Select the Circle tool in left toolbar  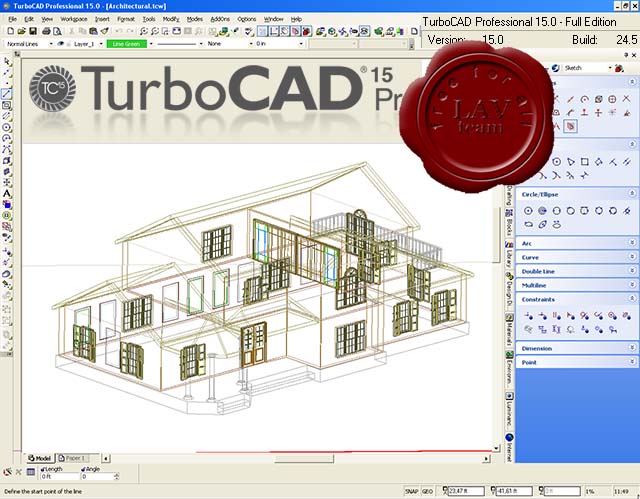pos(7,128)
